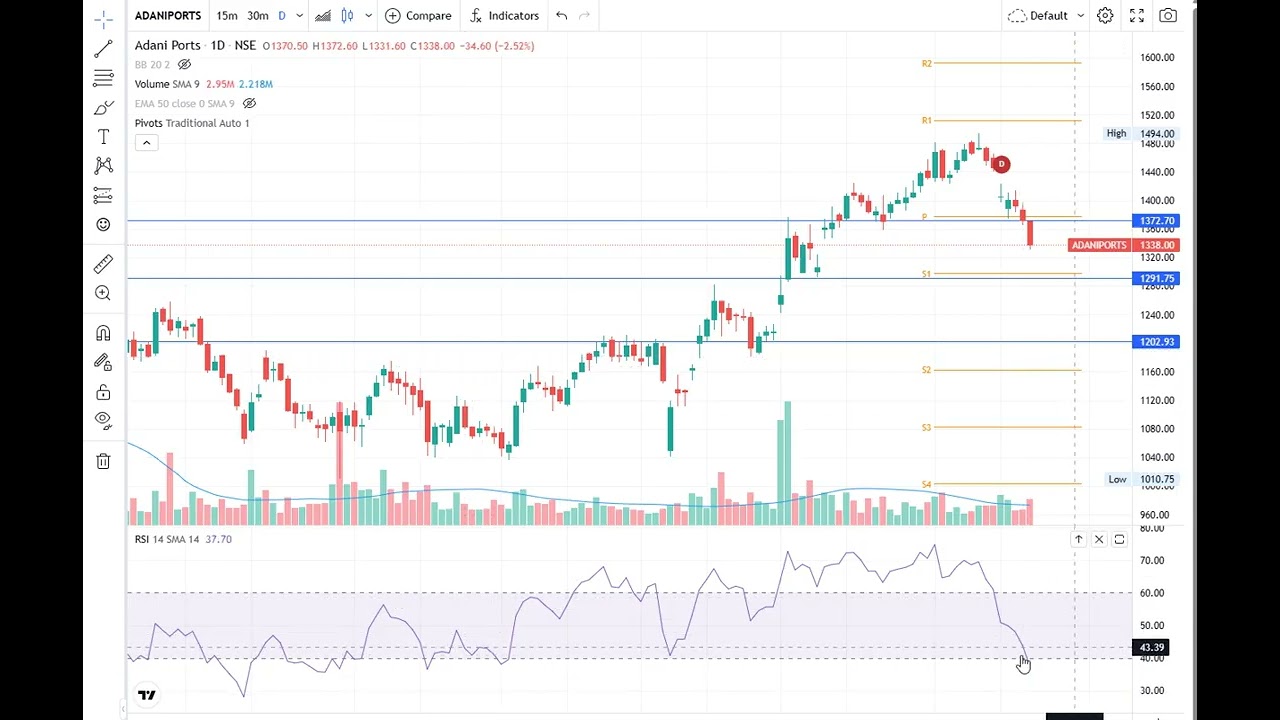Click the ADANIPORTS last price label
1280x720 pixels.
pyautogui.click(x=1124, y=245)
